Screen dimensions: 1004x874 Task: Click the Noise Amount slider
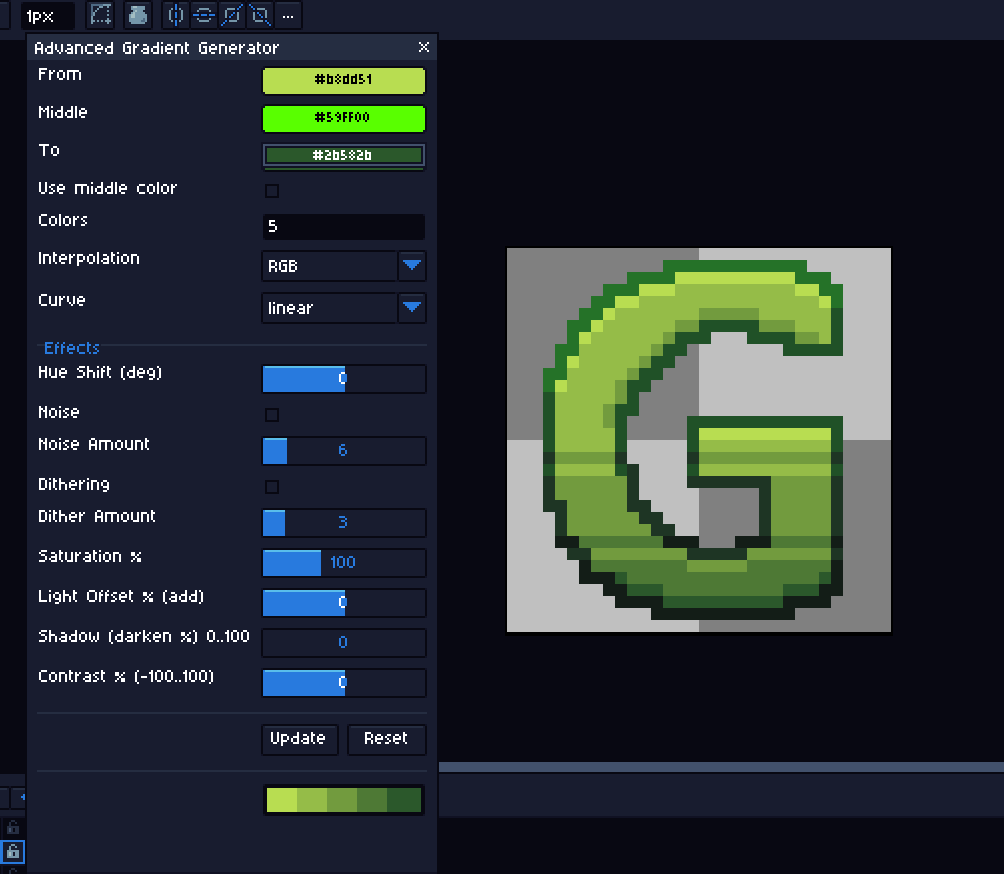click(344, 450)
